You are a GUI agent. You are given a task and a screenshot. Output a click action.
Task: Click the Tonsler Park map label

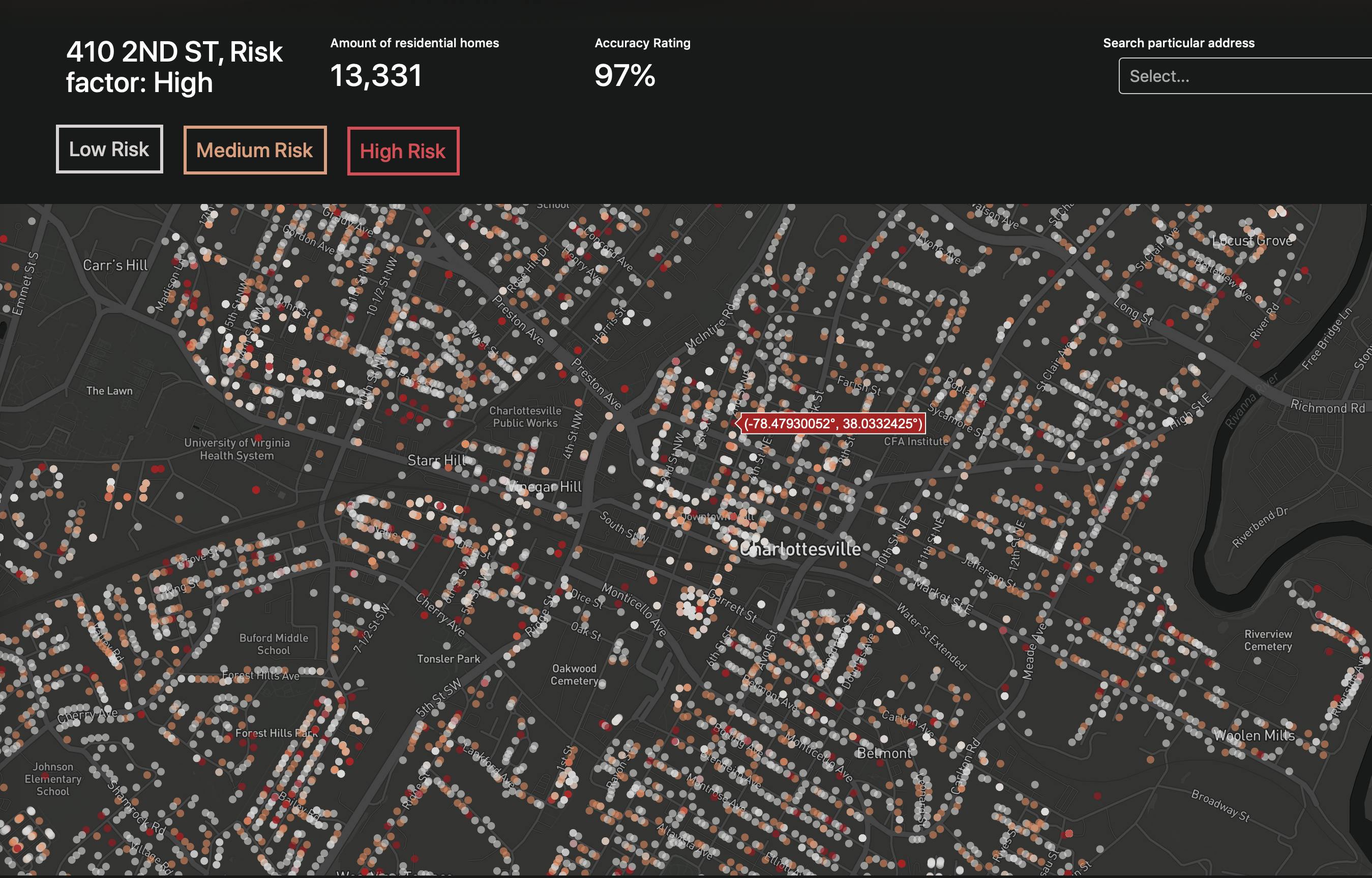click(x=449, y=658)
